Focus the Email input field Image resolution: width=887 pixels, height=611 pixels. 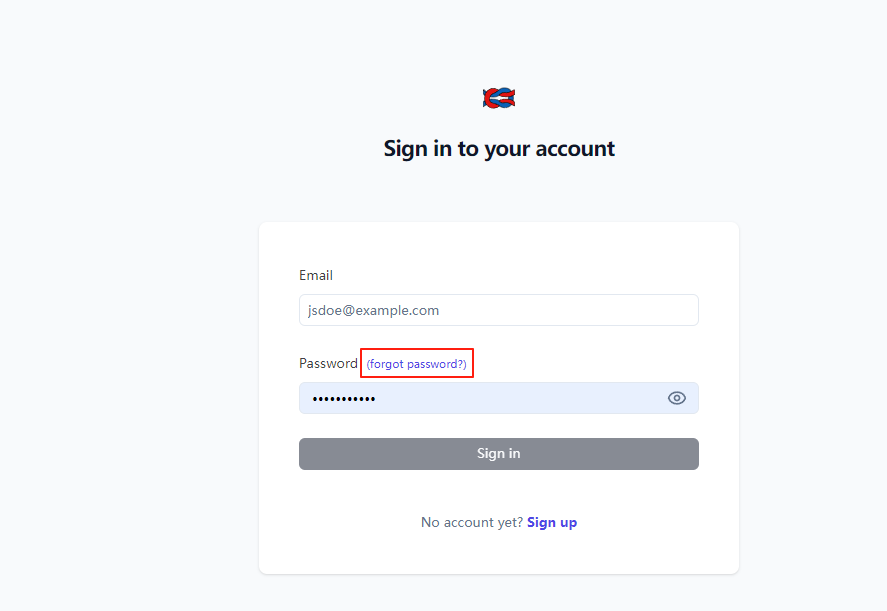(x=498, y=310)
